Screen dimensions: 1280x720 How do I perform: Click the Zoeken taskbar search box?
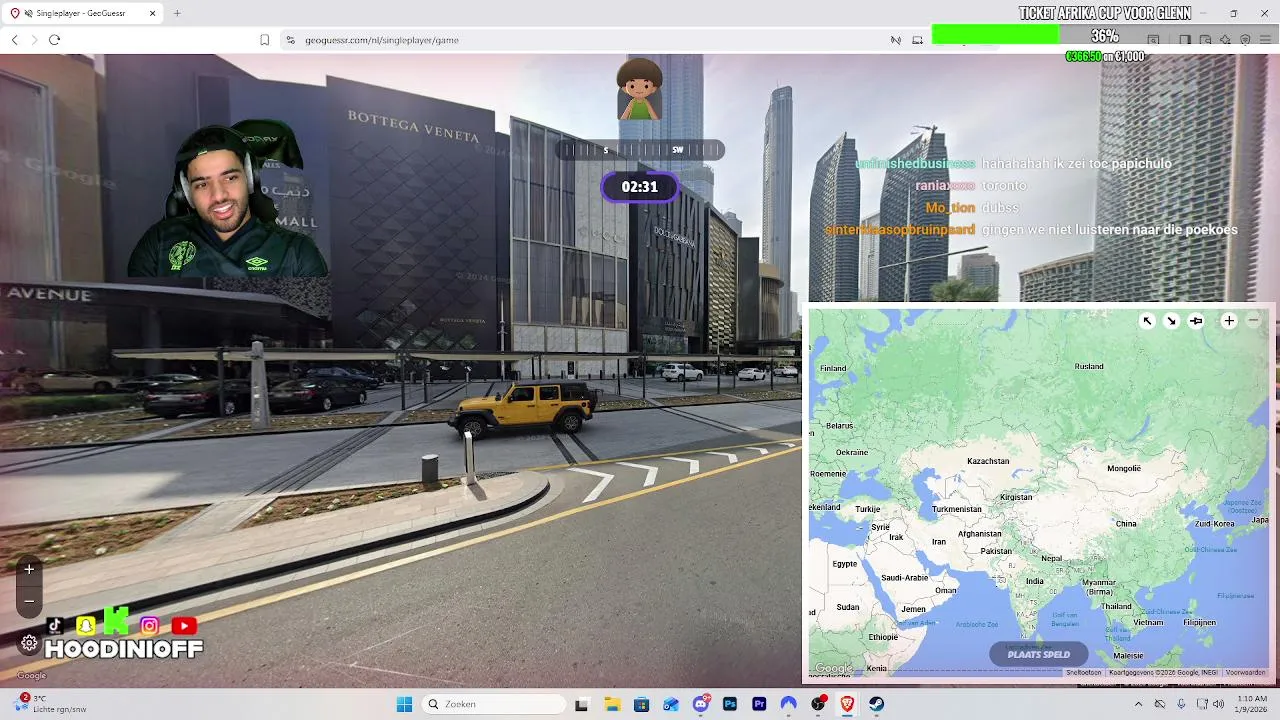(494, 704)
